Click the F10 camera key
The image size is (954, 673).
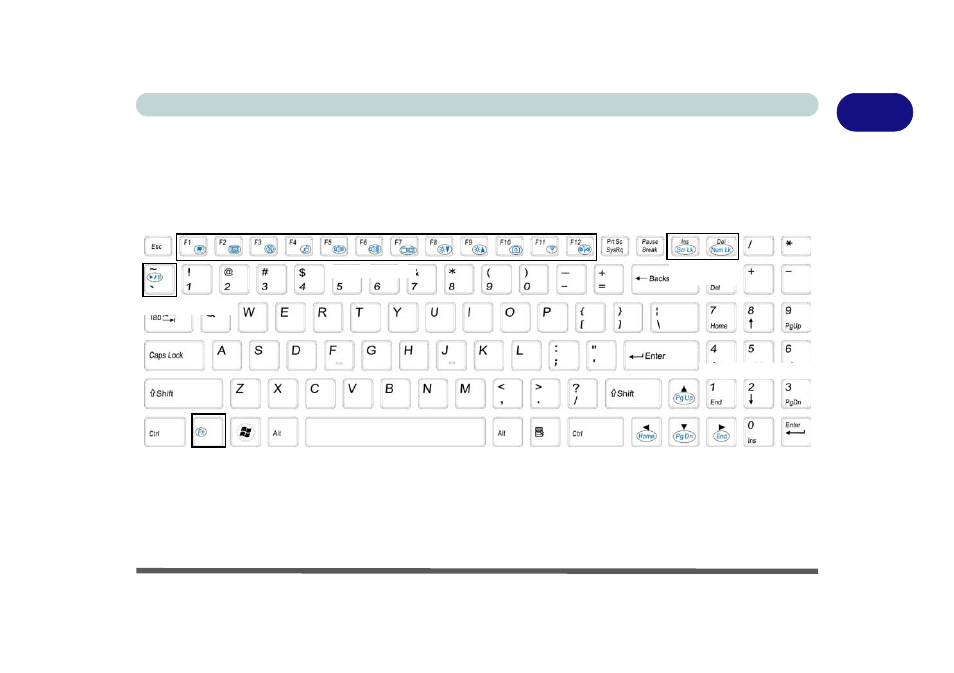click(x=510, y=246)
